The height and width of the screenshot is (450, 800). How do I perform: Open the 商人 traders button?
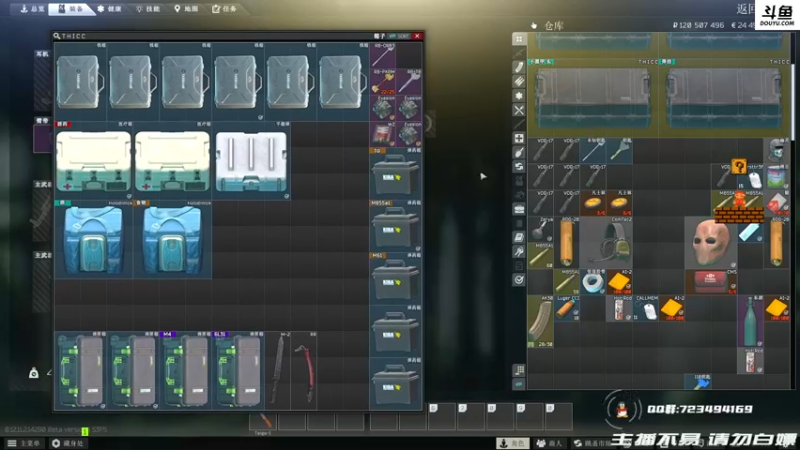(549, 443)
